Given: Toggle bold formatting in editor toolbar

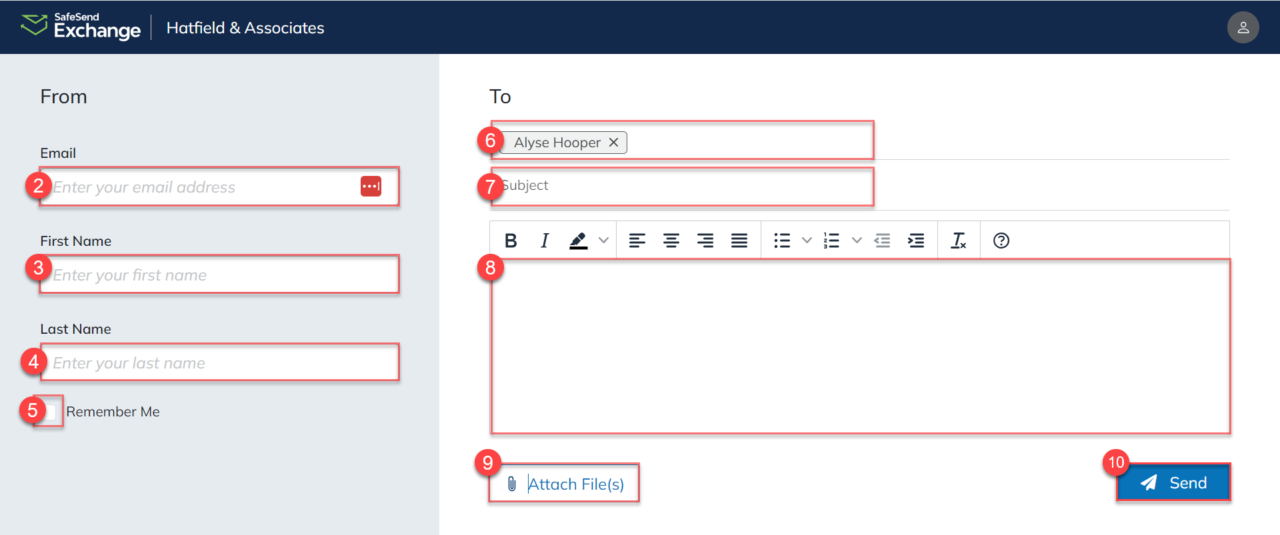Looking at the screenshot, I should (x=511, y=241).
